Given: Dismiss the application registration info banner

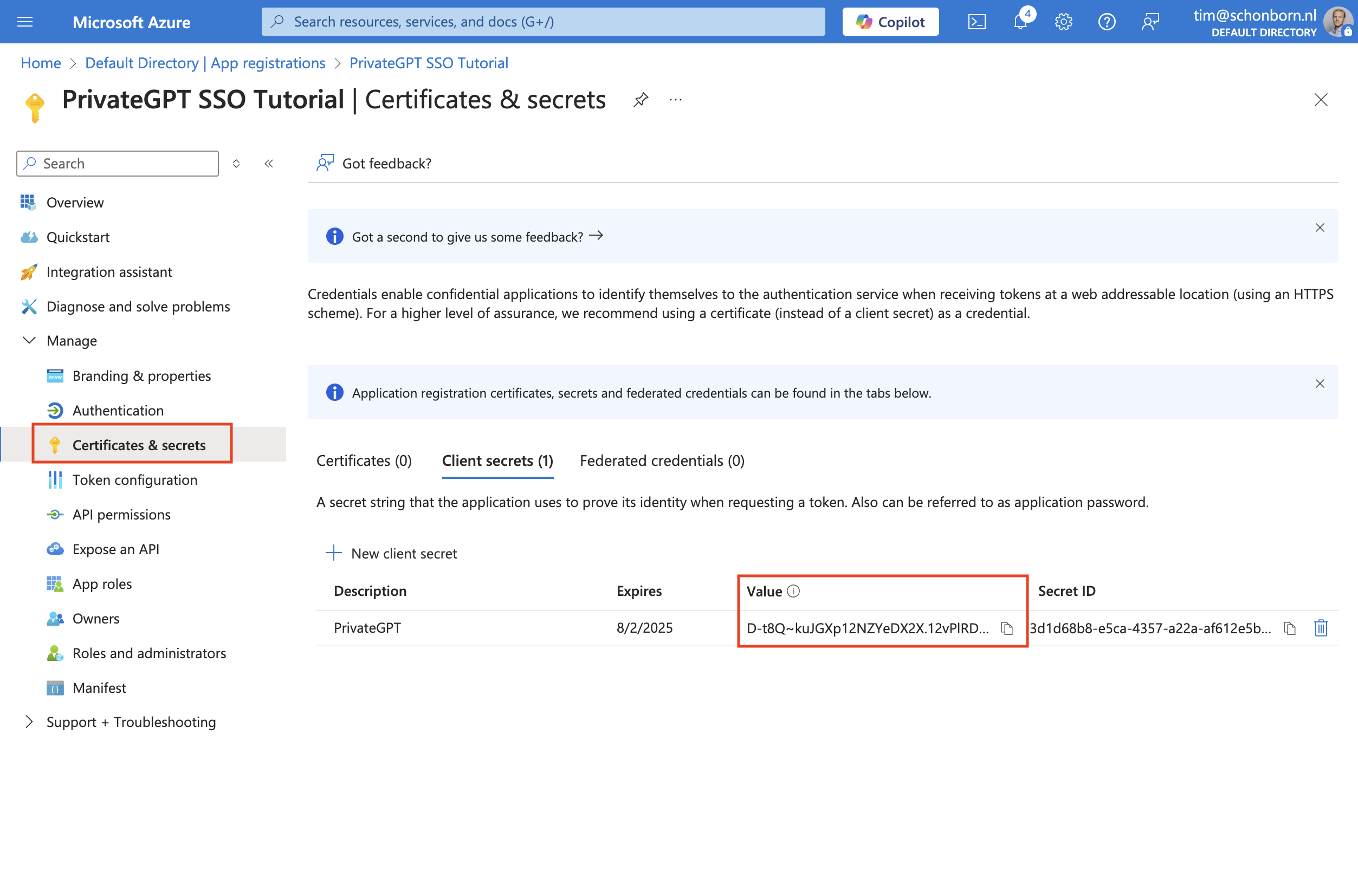Looking at the screenshot, I should [x=1320, y=384].
